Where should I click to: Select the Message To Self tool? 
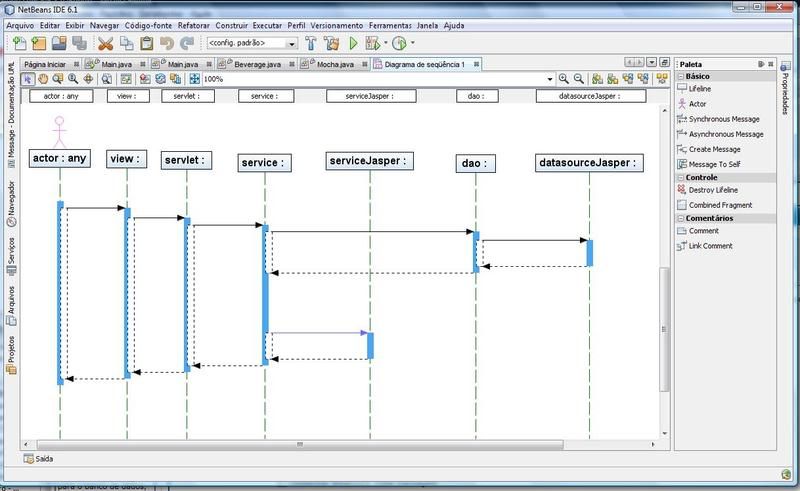tap(714, 164)
